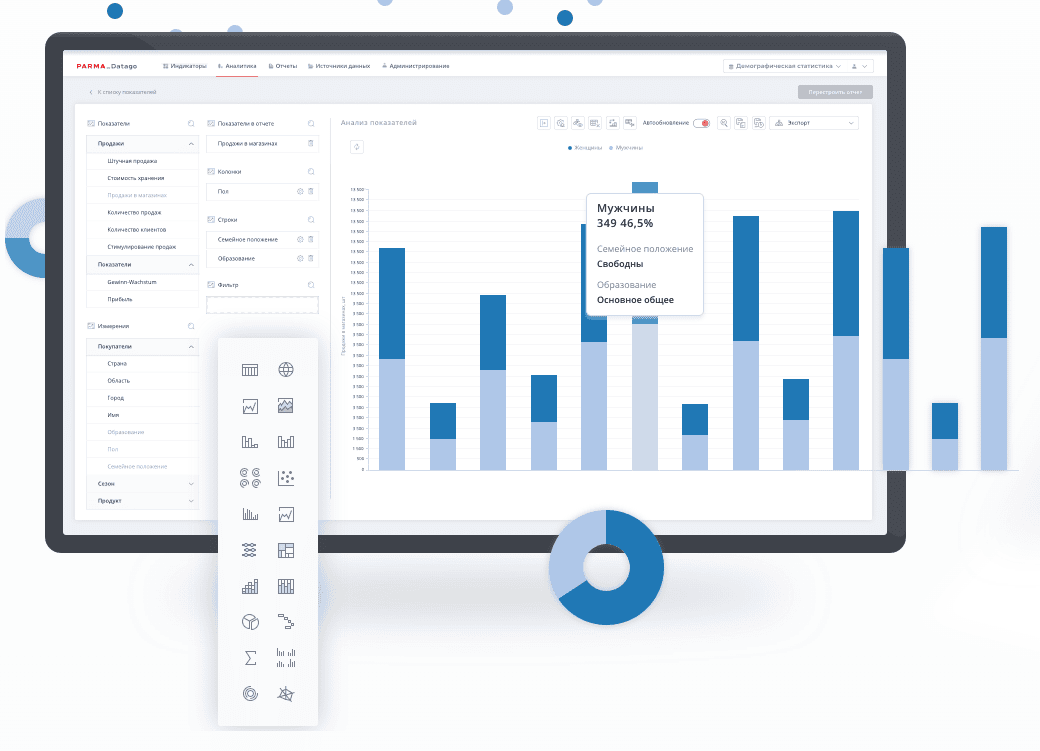Delete Семейное положение row with trash icon
This screenshot has width=1040, height=751.
click(x=311, y=239)
